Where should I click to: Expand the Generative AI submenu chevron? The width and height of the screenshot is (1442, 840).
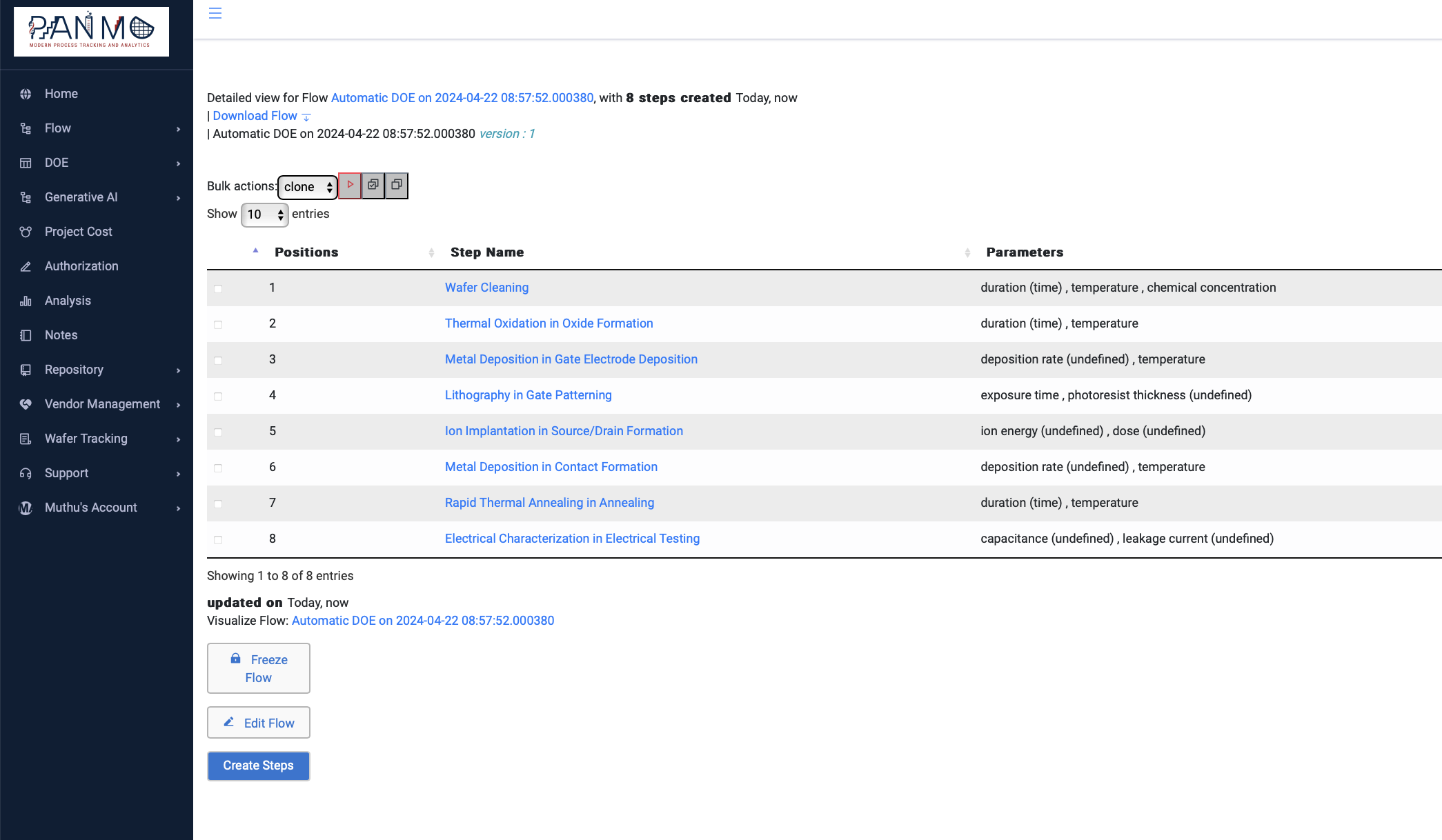tap(178, 198)
